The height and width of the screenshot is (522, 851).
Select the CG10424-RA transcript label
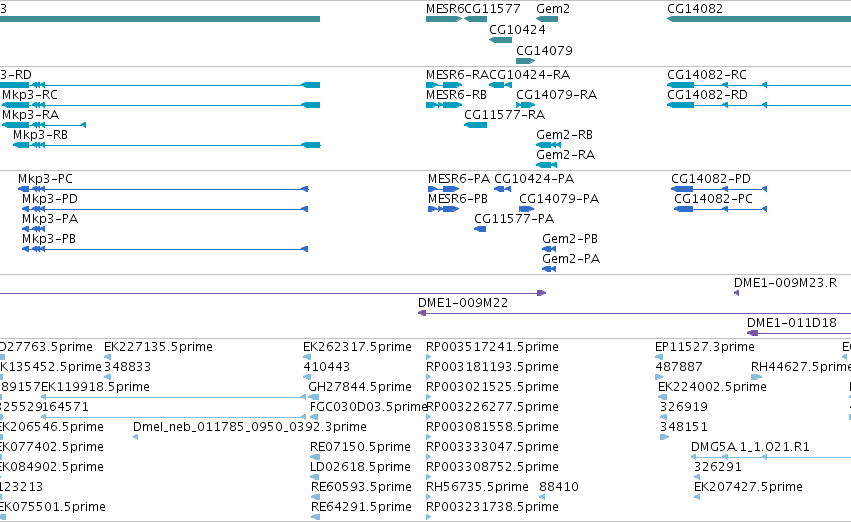point(530,74)
